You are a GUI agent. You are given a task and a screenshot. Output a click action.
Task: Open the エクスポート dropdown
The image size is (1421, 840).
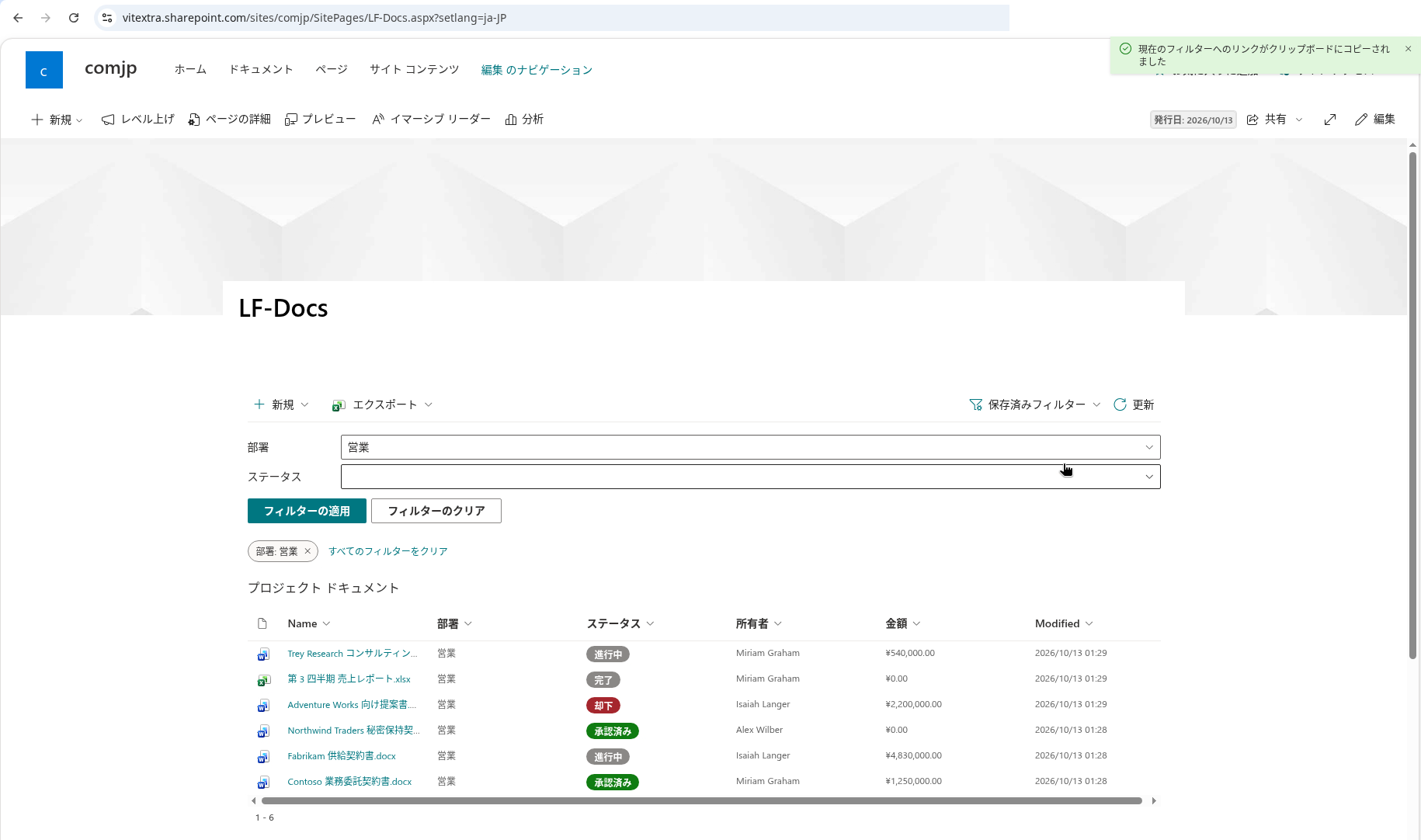click(x=382, y=404)
